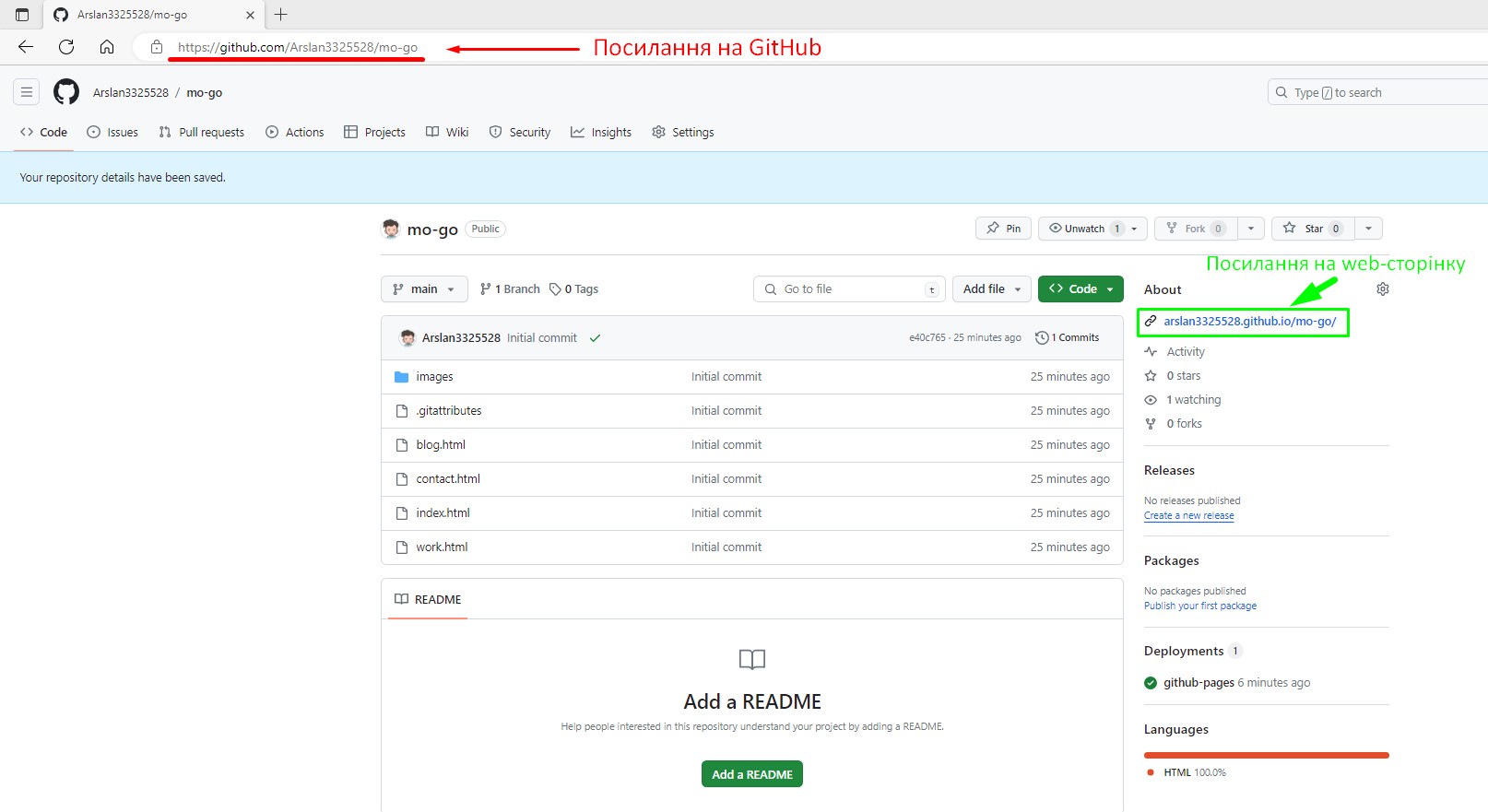
Task: Click the commit author avatar of Arslan3325528
Action: click(407, 338)
